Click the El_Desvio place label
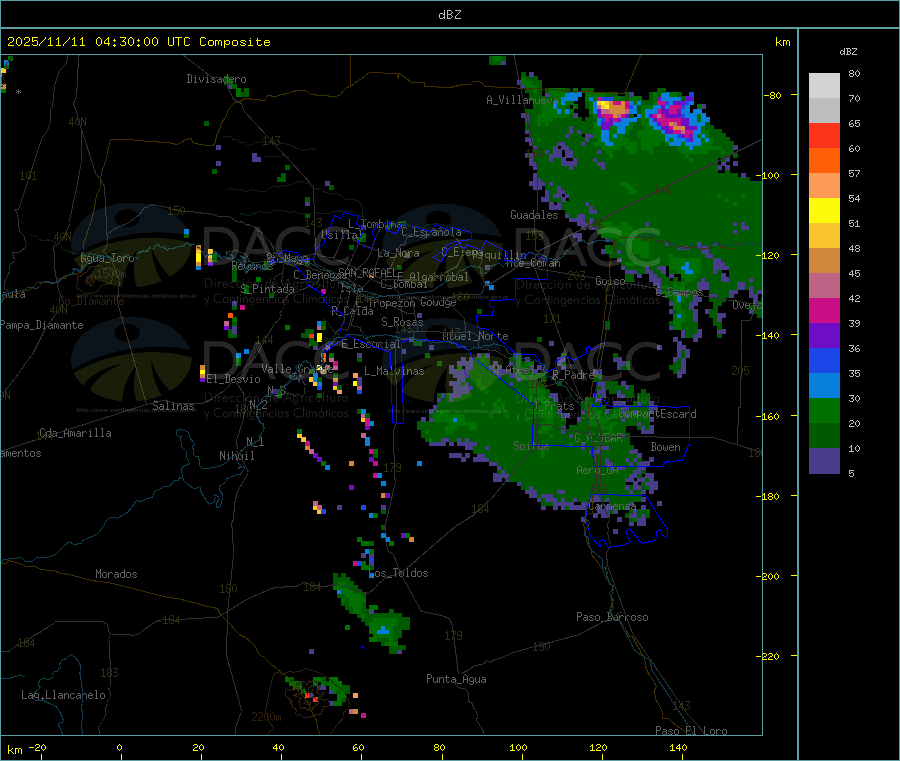Viewport: 900px width, 761px height. [x=233, y=379]
